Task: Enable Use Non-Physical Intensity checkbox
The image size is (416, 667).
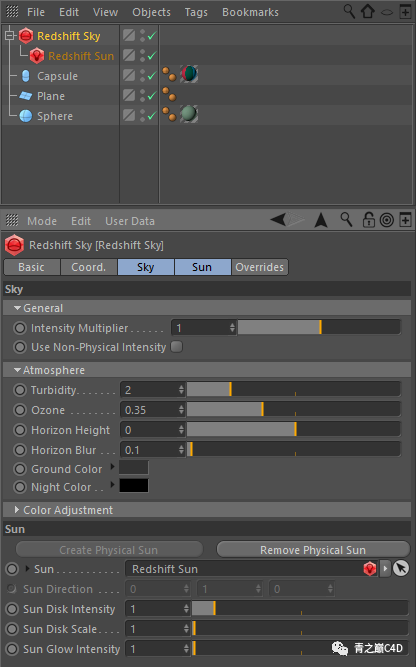Action: coord(177,347)
